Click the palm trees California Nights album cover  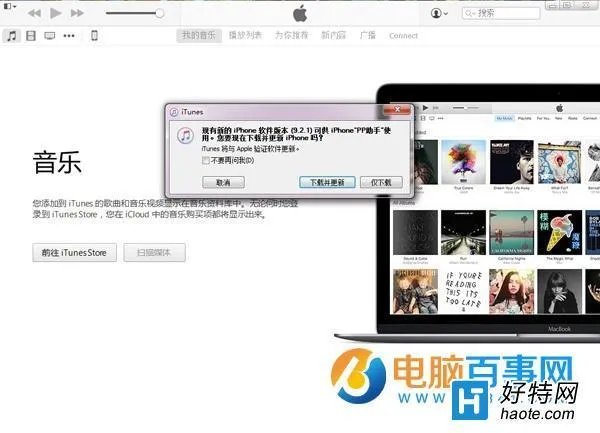tap(512, 232)
